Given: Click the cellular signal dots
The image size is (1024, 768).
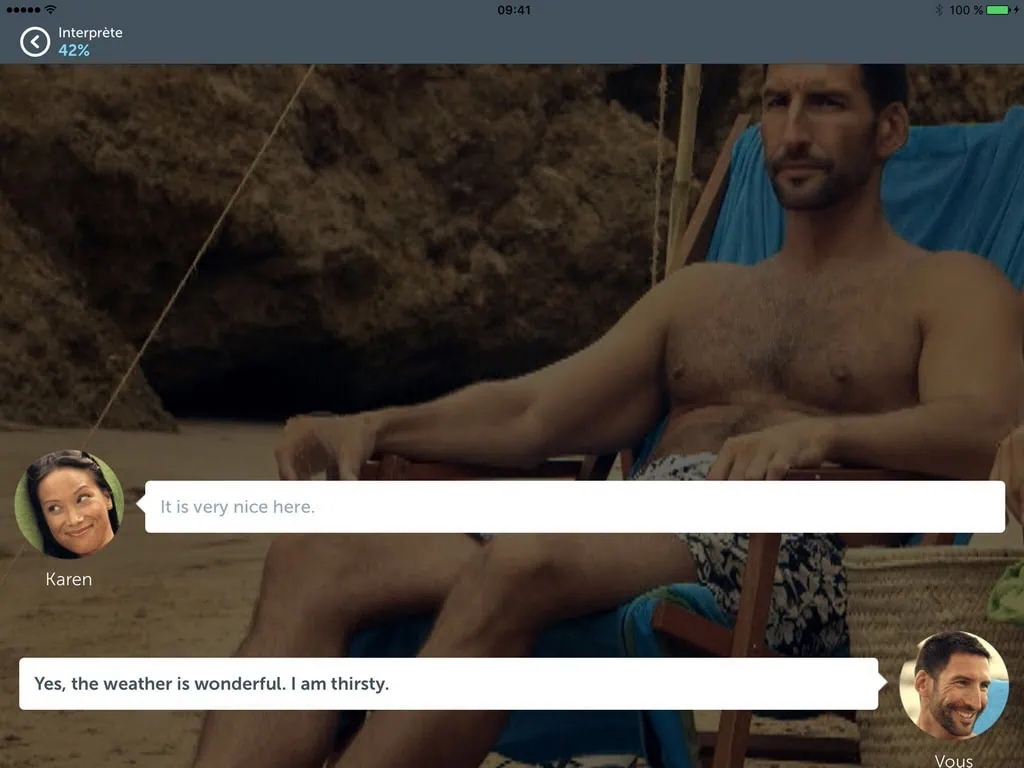Looking at the screenshot, I should (22, 10).
